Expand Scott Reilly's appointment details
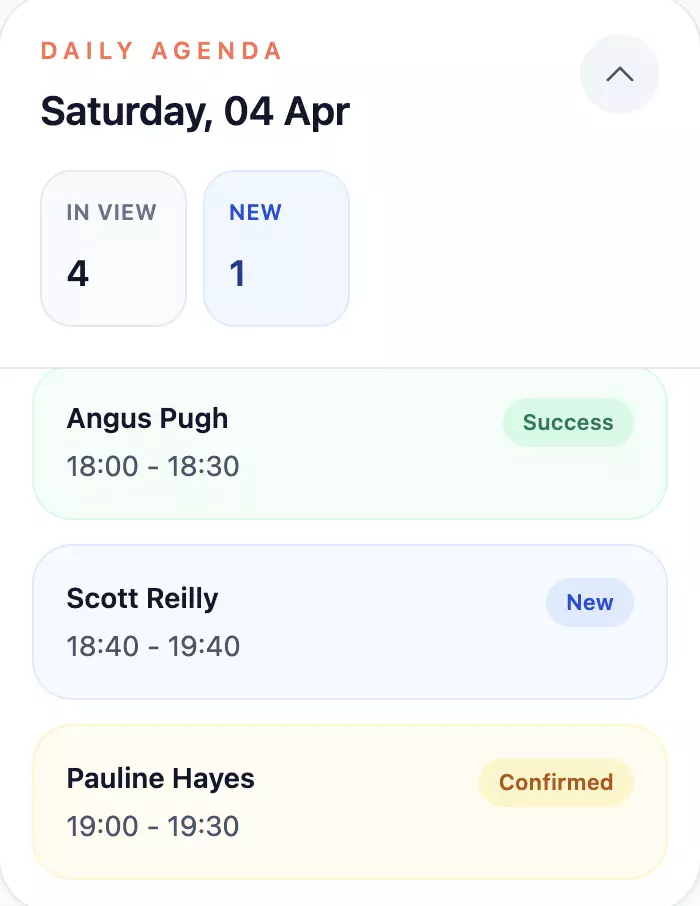 348,621
